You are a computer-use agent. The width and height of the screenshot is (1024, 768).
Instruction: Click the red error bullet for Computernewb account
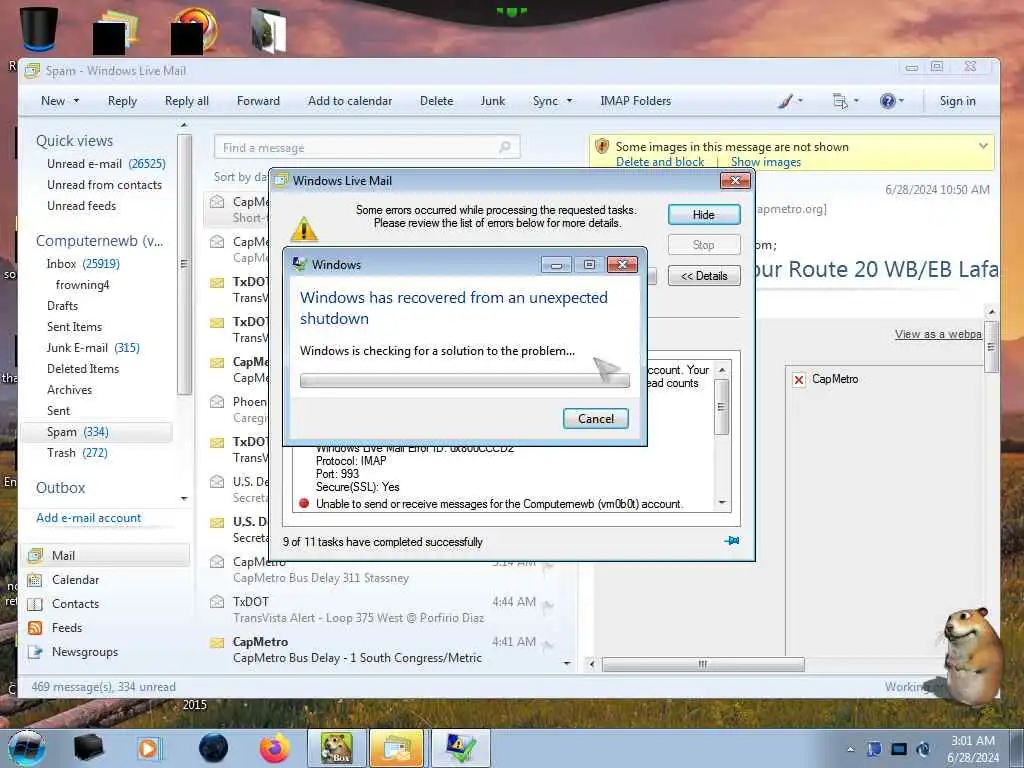304,504
